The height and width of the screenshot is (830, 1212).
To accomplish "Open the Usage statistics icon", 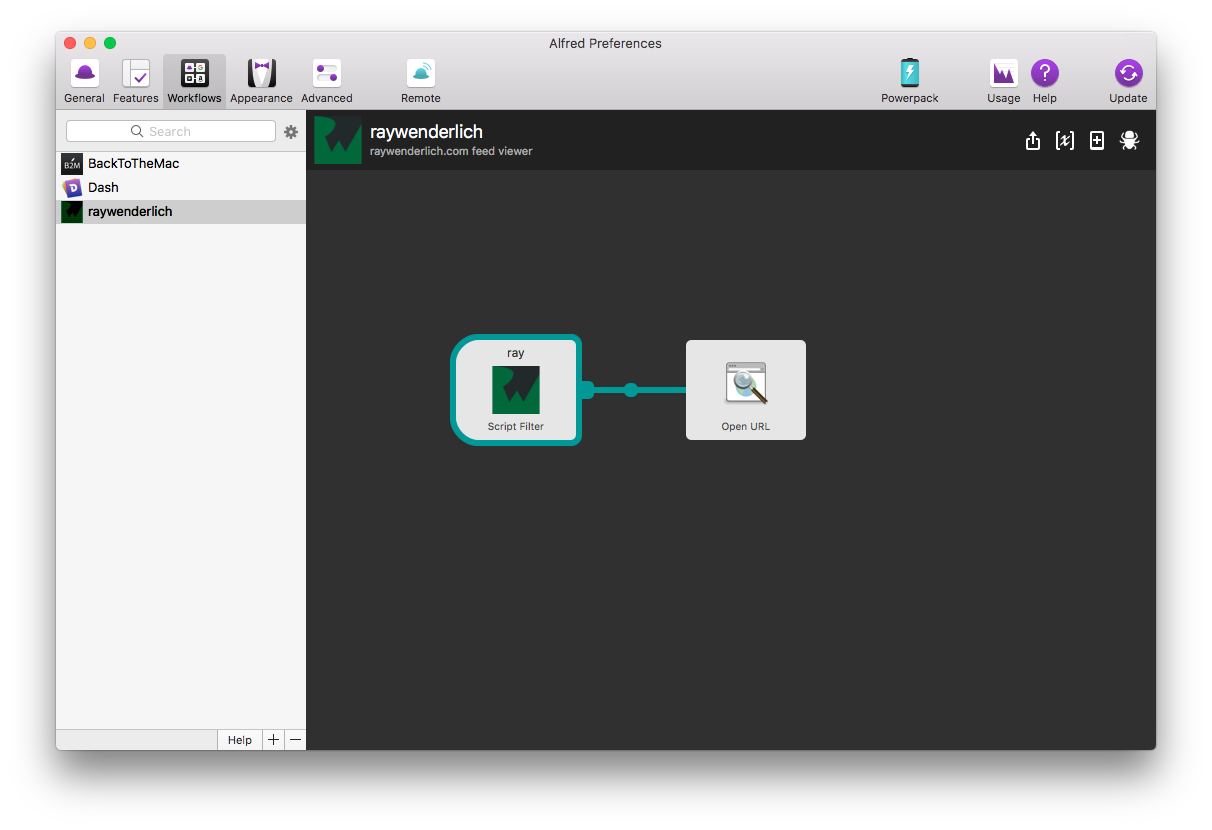I will coord(1004,73).
